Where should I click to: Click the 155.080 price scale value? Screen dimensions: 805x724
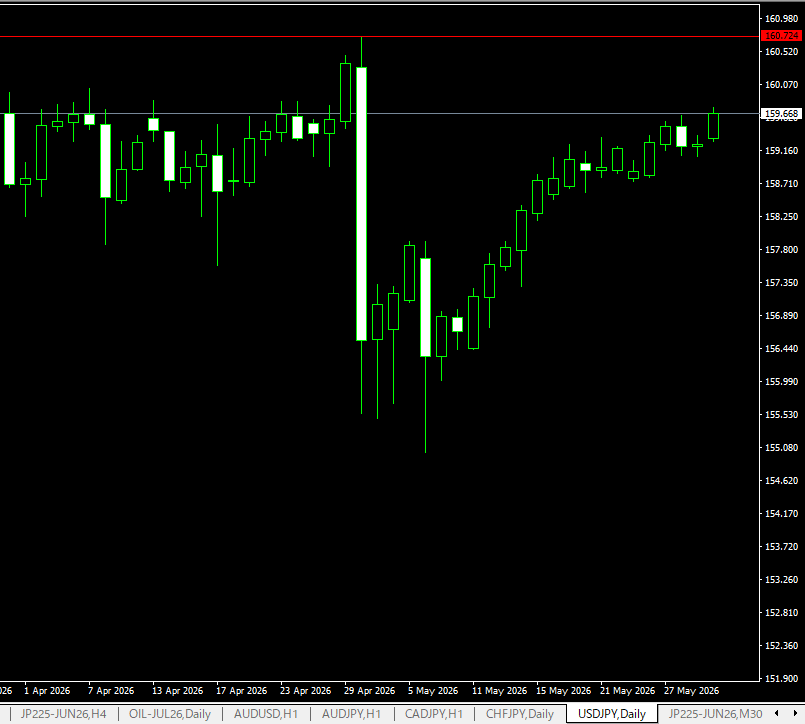(781, 448)
